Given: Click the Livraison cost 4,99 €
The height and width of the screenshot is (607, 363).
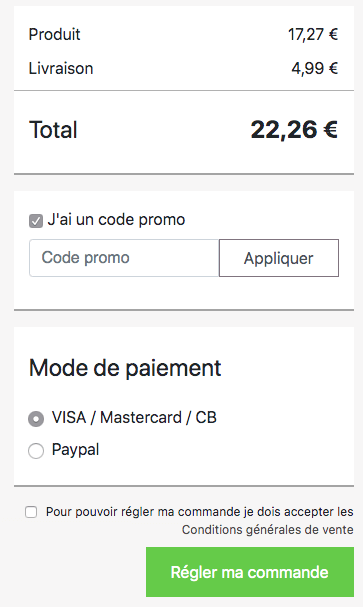Looking at the screenshot, I should click(315, 69).
